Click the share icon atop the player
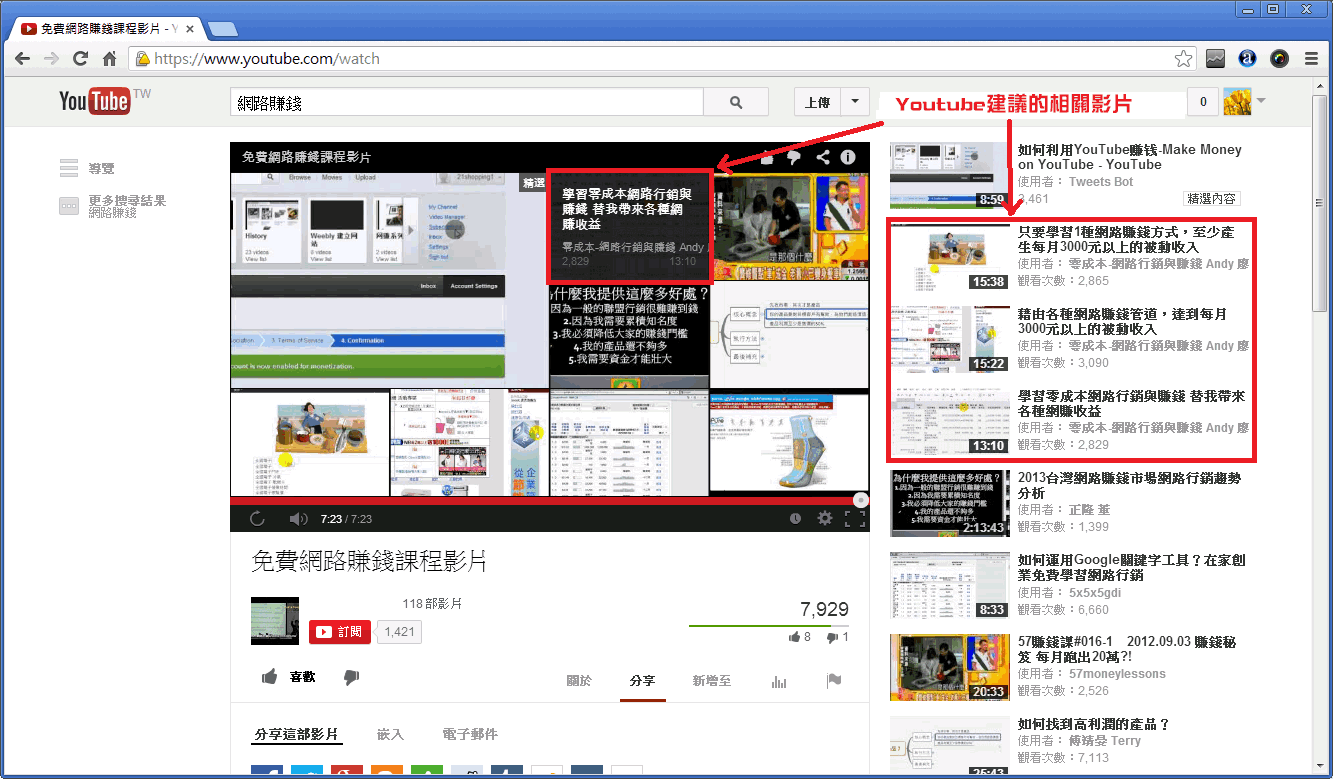This screenshot has width=1333, height=779. (x=823, y=157)
